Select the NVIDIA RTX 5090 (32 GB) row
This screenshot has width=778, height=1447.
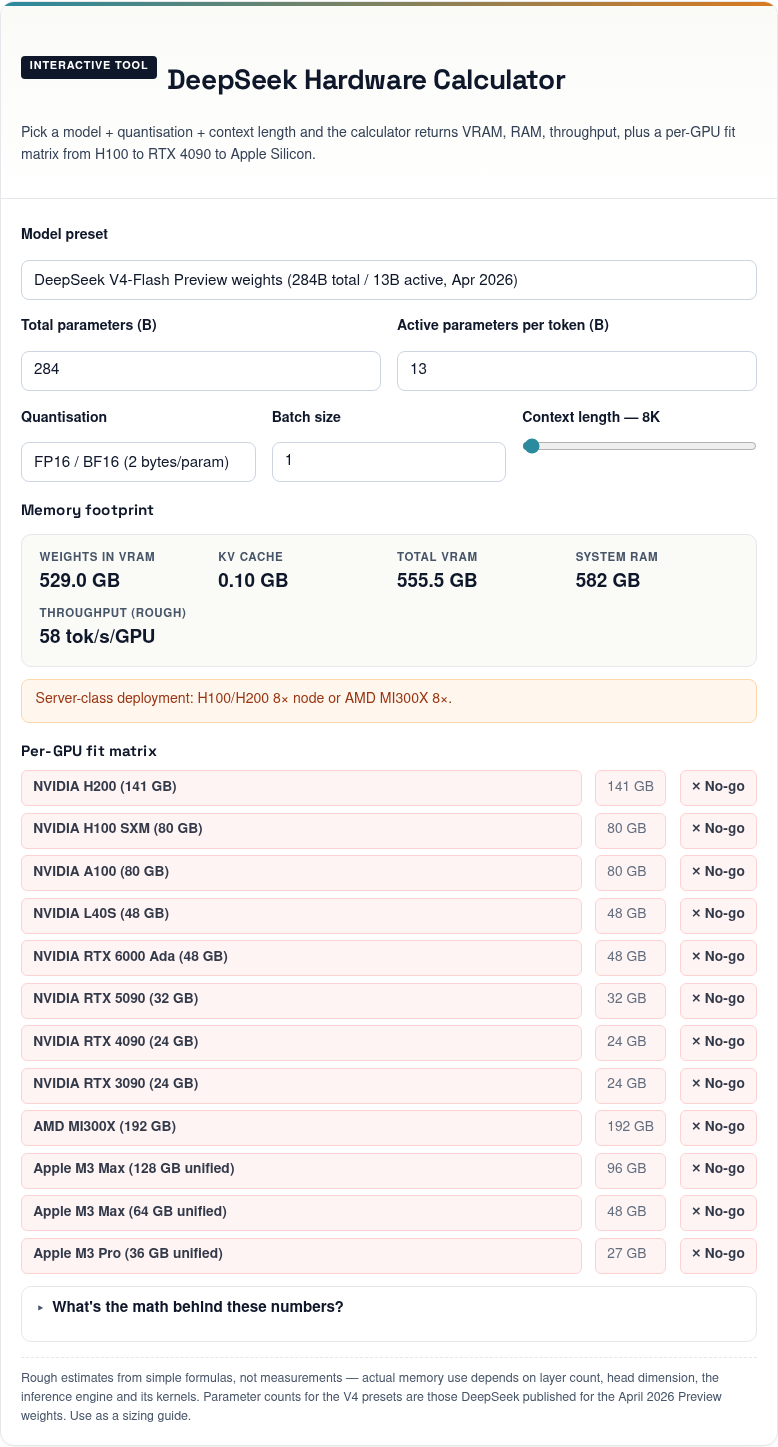pyautogui.click(x=301, y=1000)
